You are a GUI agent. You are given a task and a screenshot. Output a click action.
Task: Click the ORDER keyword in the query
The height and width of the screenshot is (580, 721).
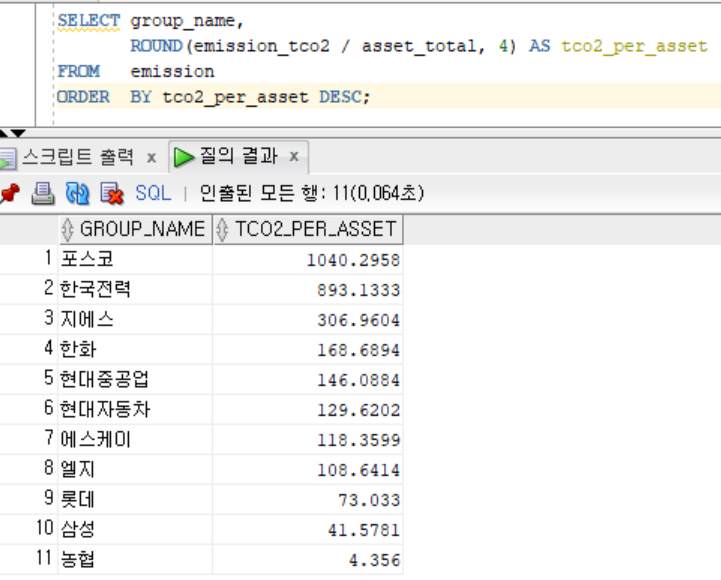tap(83, 97)
